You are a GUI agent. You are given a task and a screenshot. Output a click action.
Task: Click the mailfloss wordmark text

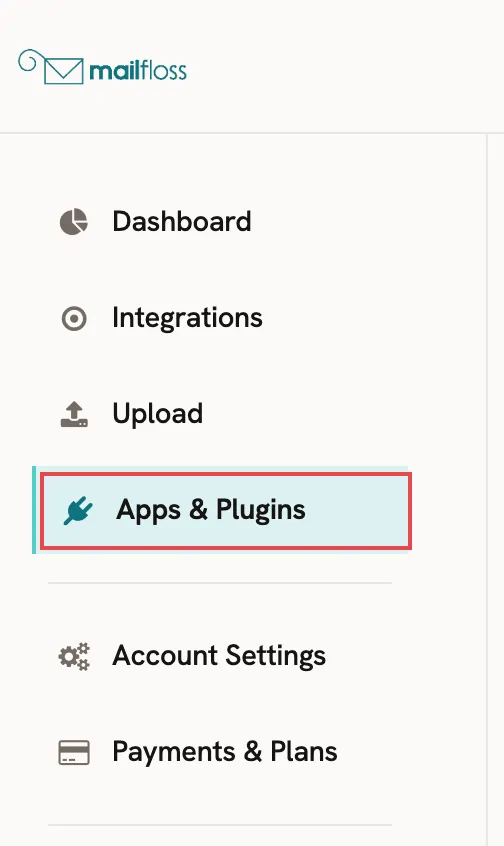point(138,71)
